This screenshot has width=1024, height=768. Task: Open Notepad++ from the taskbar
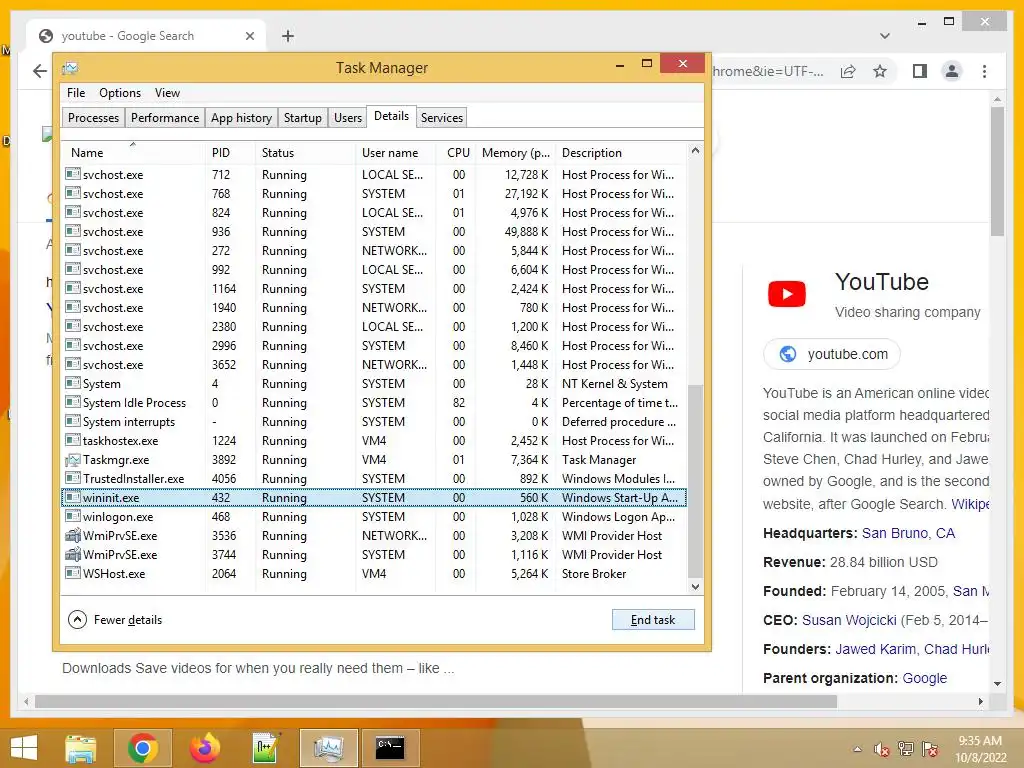click(x=266, y=748)
